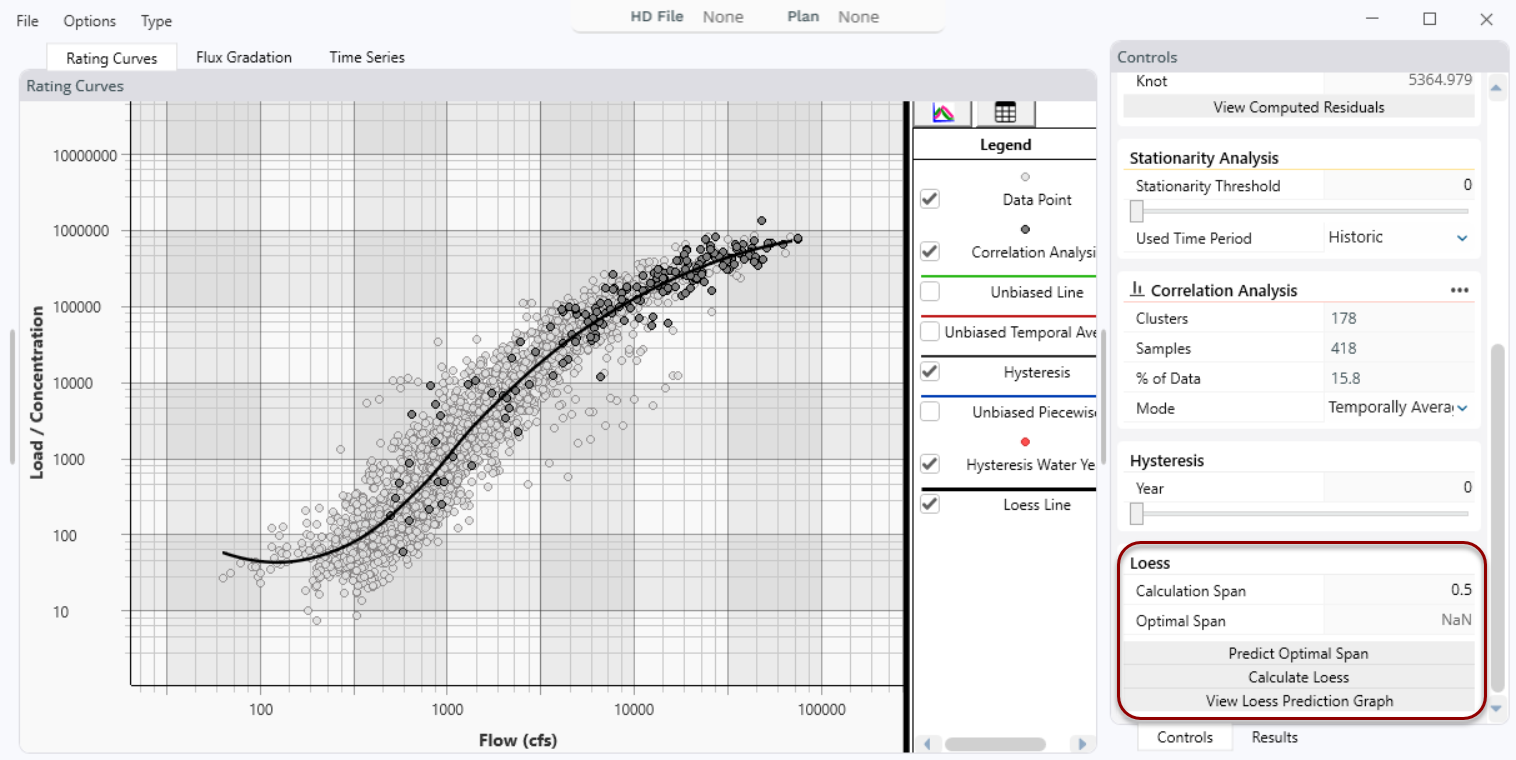
Task: Open the Results tab
Action: 1274,737
